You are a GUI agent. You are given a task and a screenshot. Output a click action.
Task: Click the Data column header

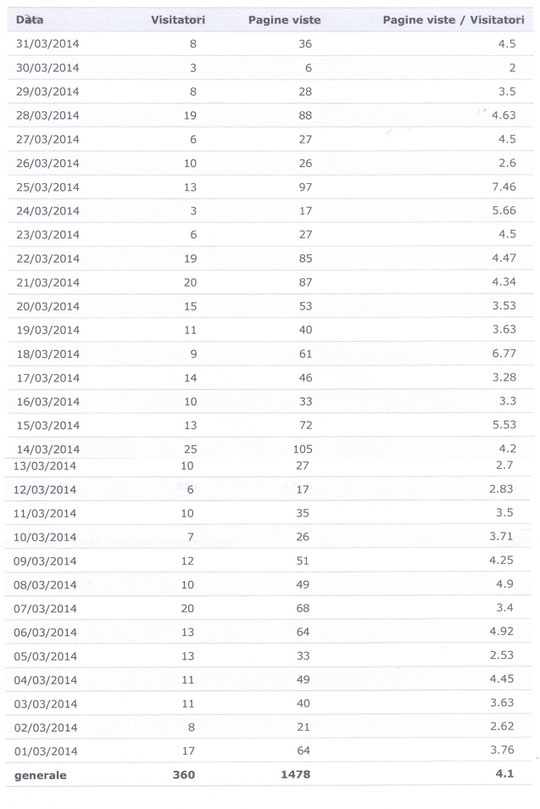click(x=29, y=20)
